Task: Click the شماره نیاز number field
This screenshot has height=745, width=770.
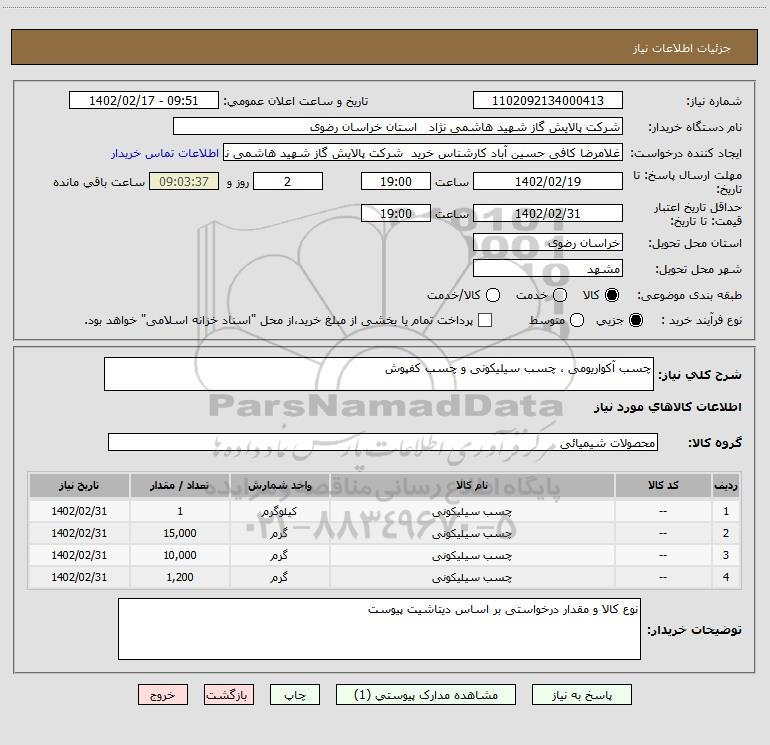Action: pos(547,101)
